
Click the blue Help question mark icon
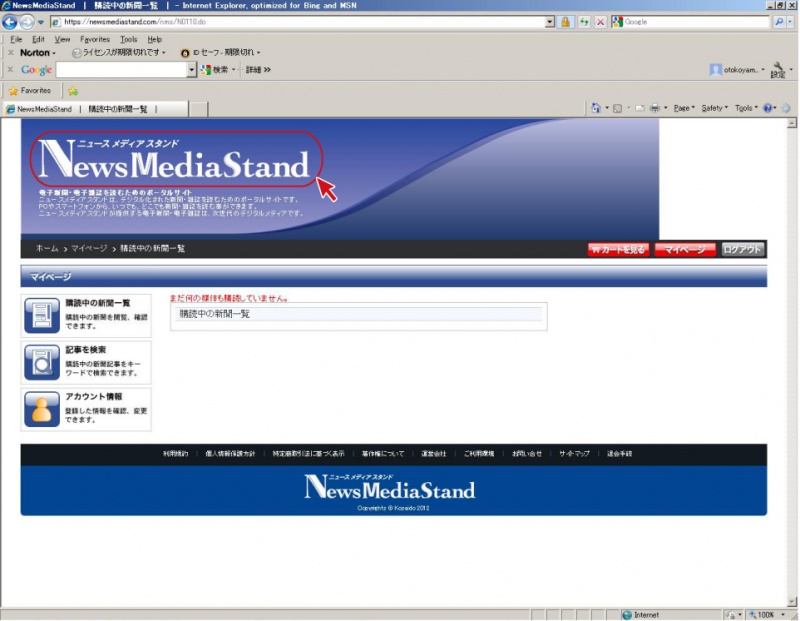click(767, 108)
